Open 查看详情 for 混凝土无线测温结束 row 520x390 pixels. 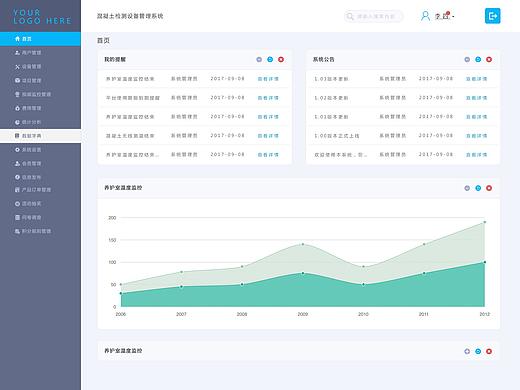268,136
